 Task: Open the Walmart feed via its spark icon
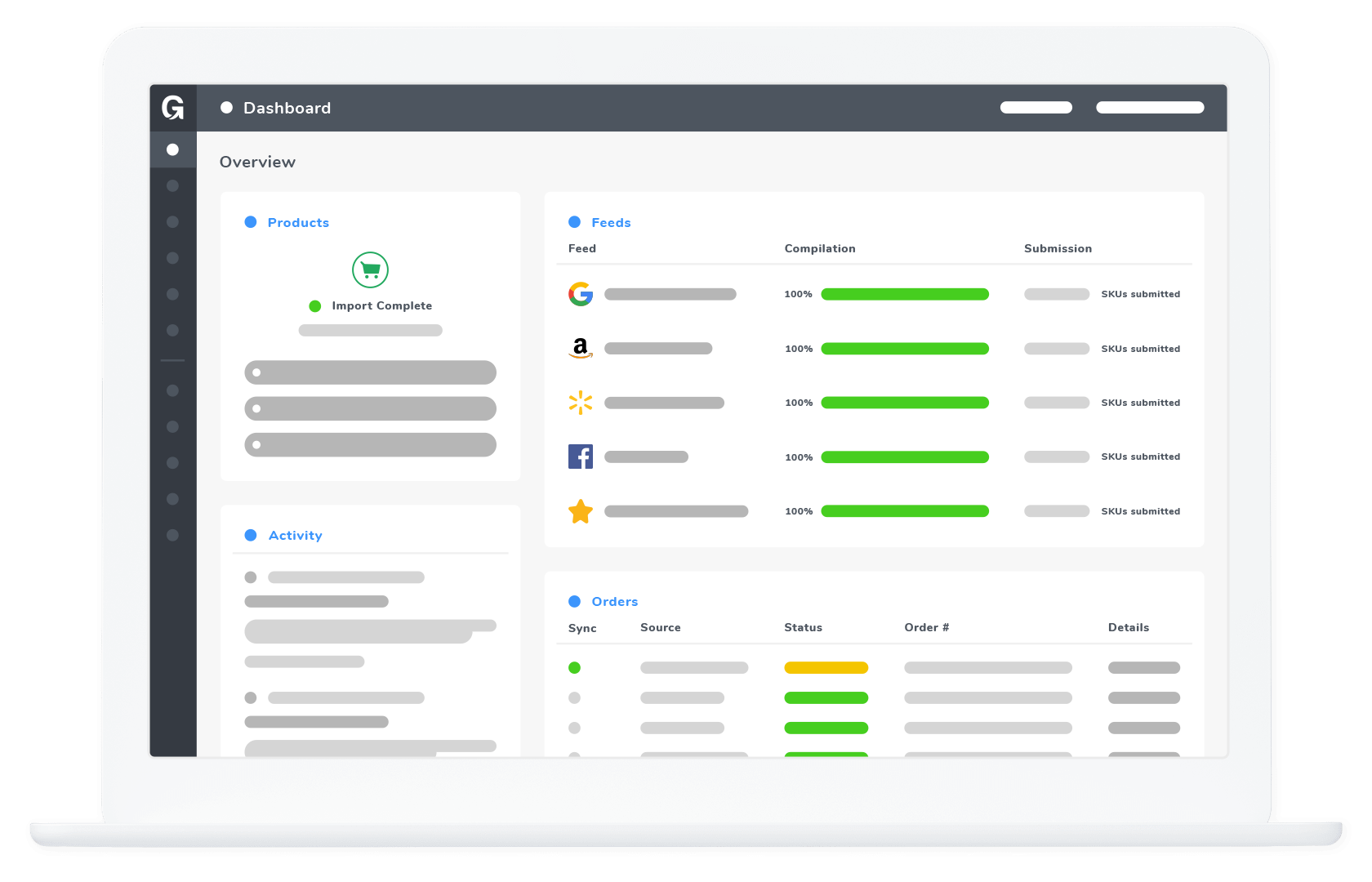coord(581,402)
